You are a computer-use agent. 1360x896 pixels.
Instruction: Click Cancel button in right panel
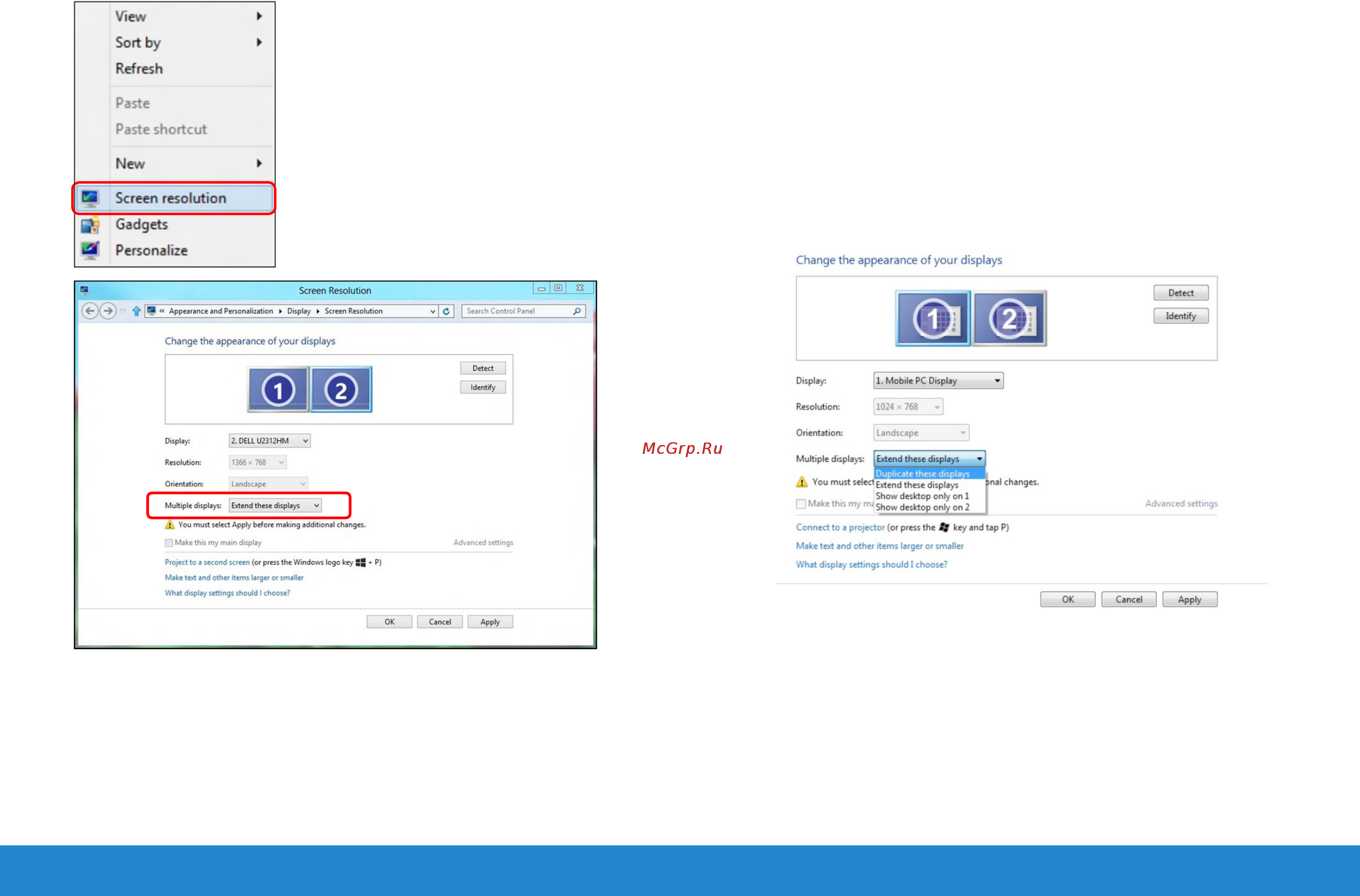tap(1129, 599)
